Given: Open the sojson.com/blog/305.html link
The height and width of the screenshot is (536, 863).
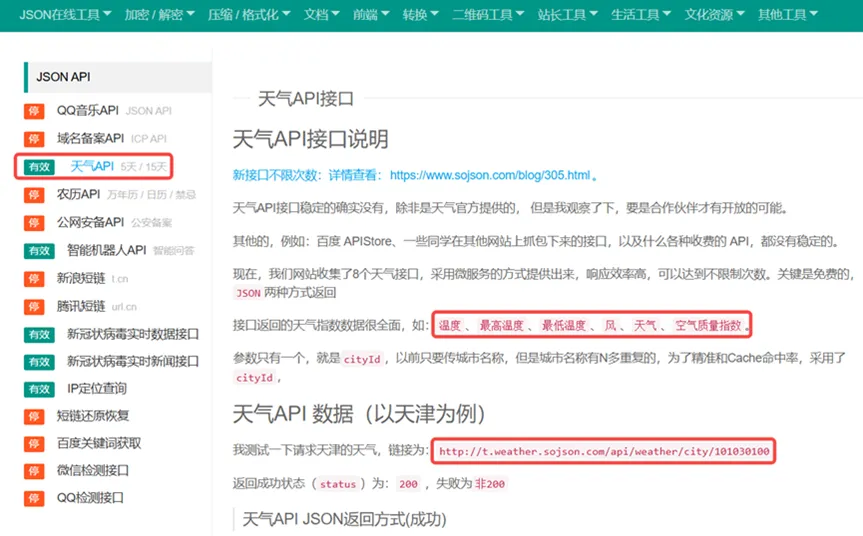Looking at the screenshot, I should [490, 175].
